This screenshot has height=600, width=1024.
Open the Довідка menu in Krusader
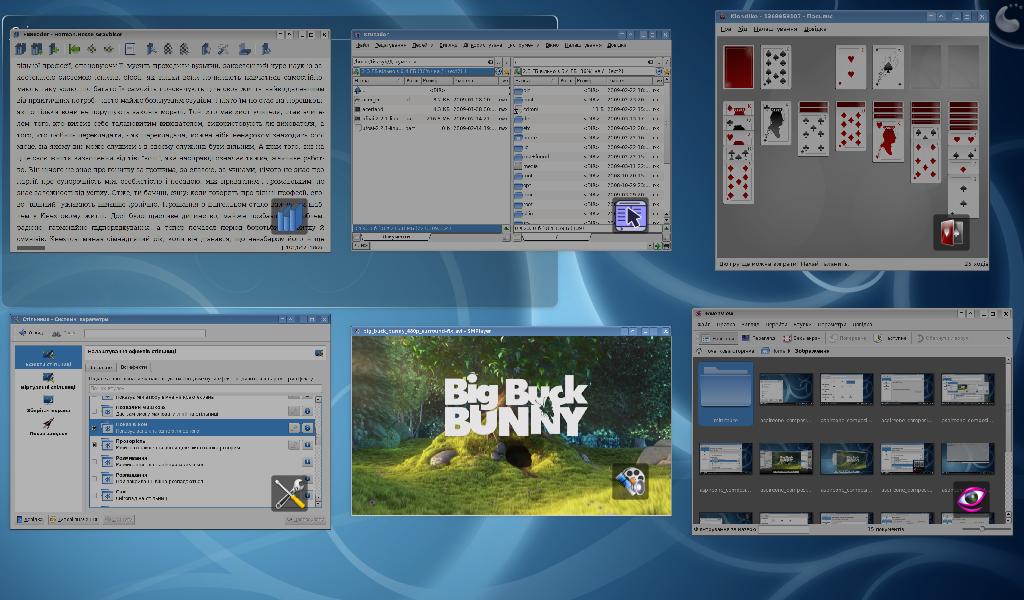click(x=616, y=46)
